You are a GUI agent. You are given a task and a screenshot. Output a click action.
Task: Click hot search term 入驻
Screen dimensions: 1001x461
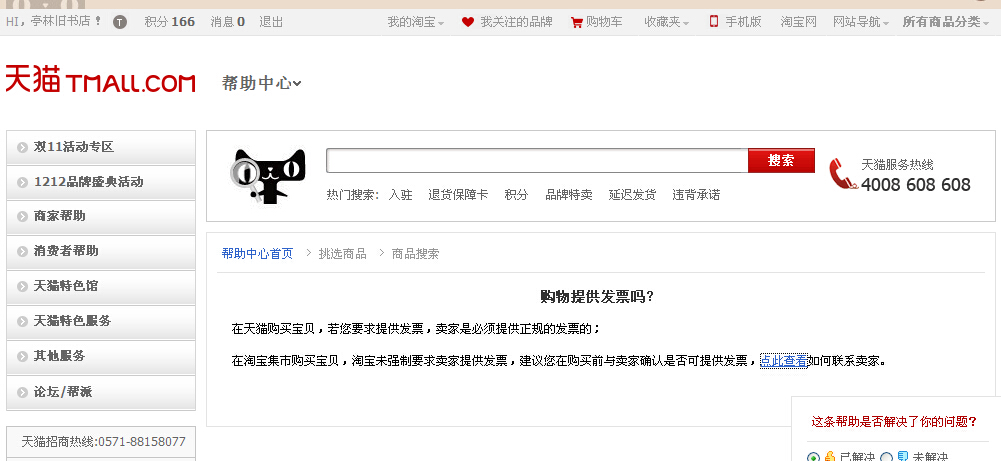pyautogui.click(x=400, y=195)
